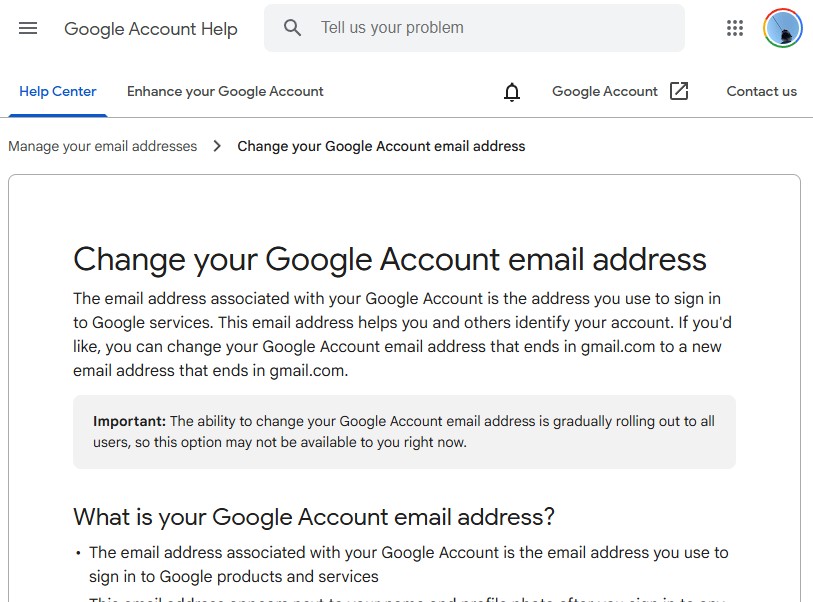Click the external-link icon beside Google Account

(679, 91)
